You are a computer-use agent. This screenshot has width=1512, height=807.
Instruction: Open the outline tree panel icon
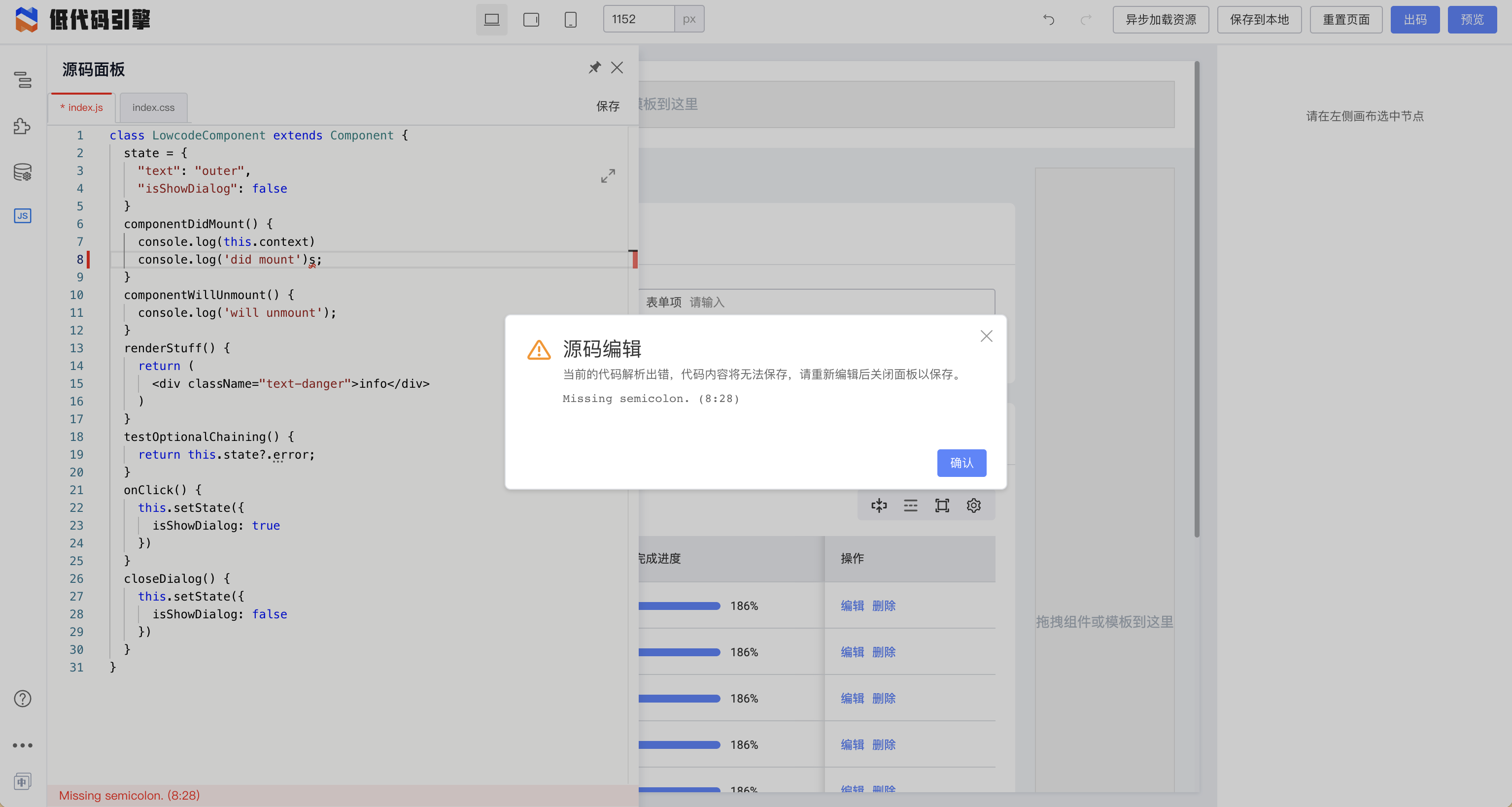click(x=22, y=79)
